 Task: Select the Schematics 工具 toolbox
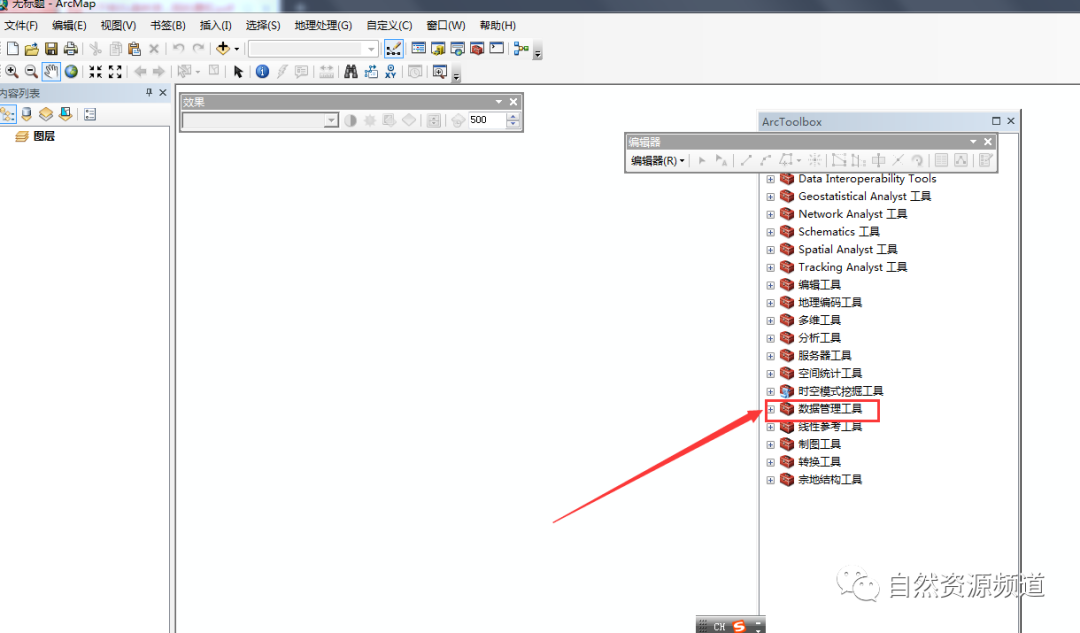coord(838,231)
